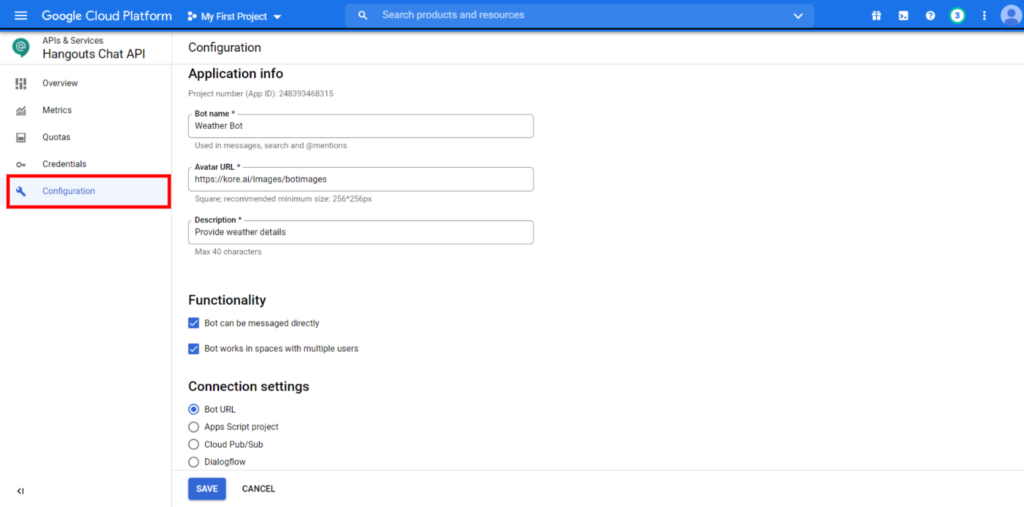
Task: Select the Dialogflow radio option
Action: 193,462
